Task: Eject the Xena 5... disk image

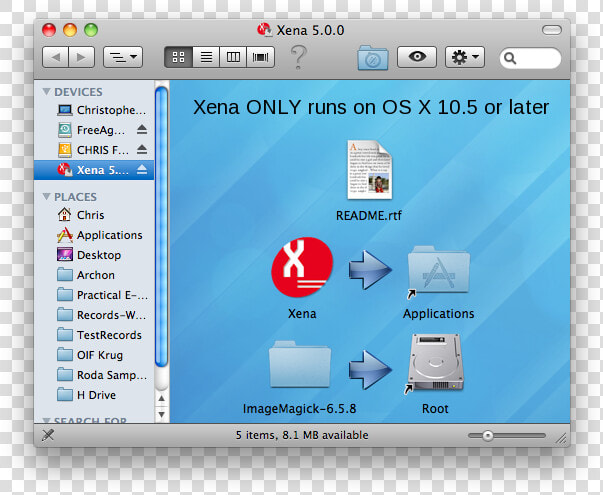Action: [x=142, y=169]
